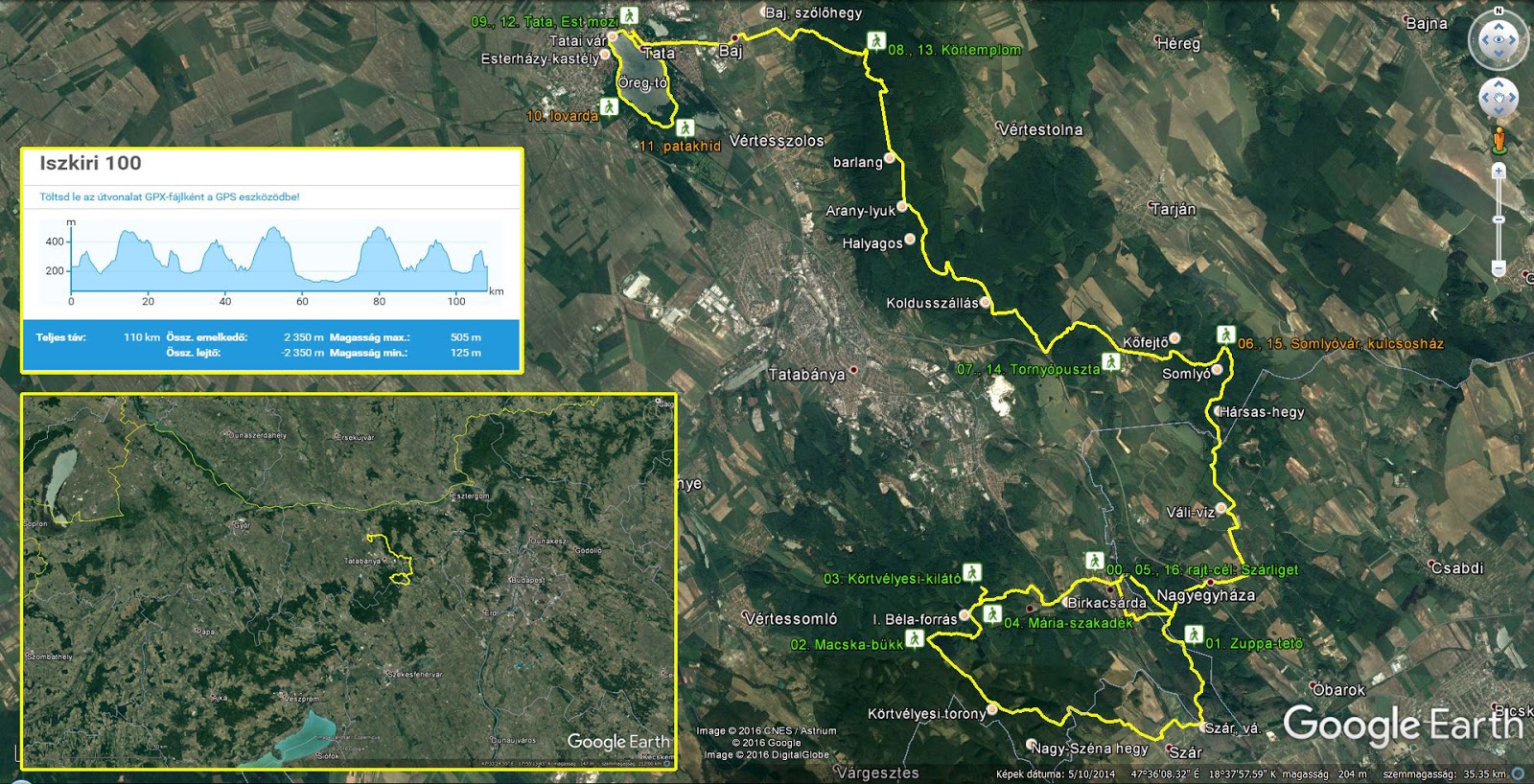
Task: Click the 'Héreg' village label
Action: pyautogui.click(x=1178, y=43)
